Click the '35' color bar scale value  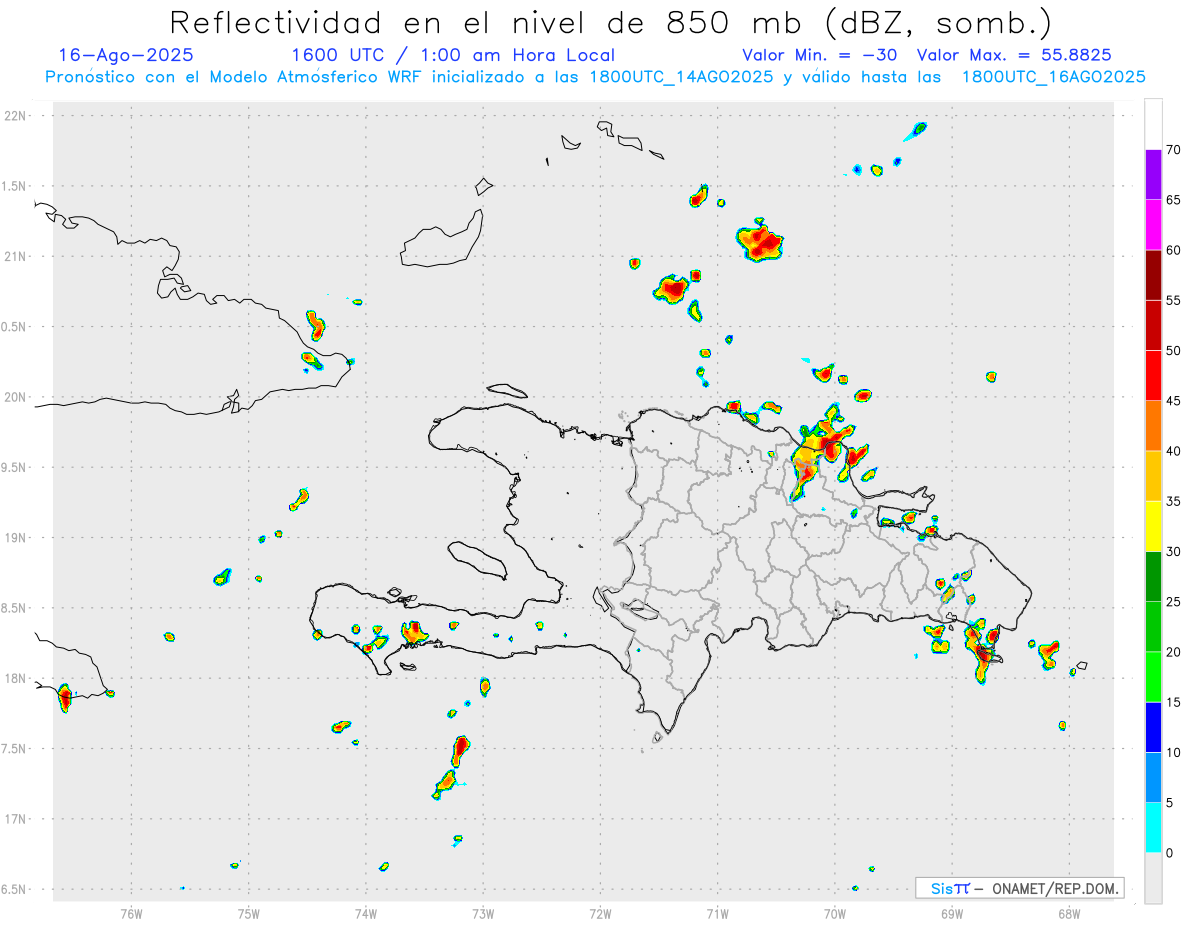(x=1174, y=501)
